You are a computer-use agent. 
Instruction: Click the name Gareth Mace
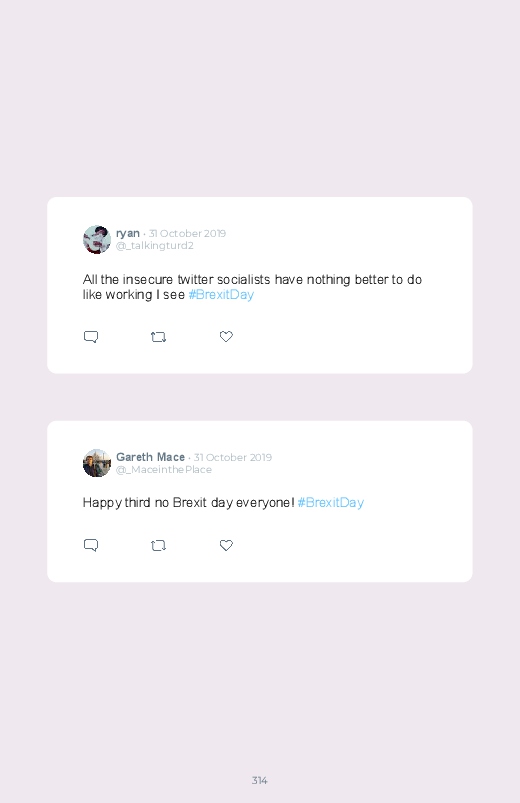150,457
